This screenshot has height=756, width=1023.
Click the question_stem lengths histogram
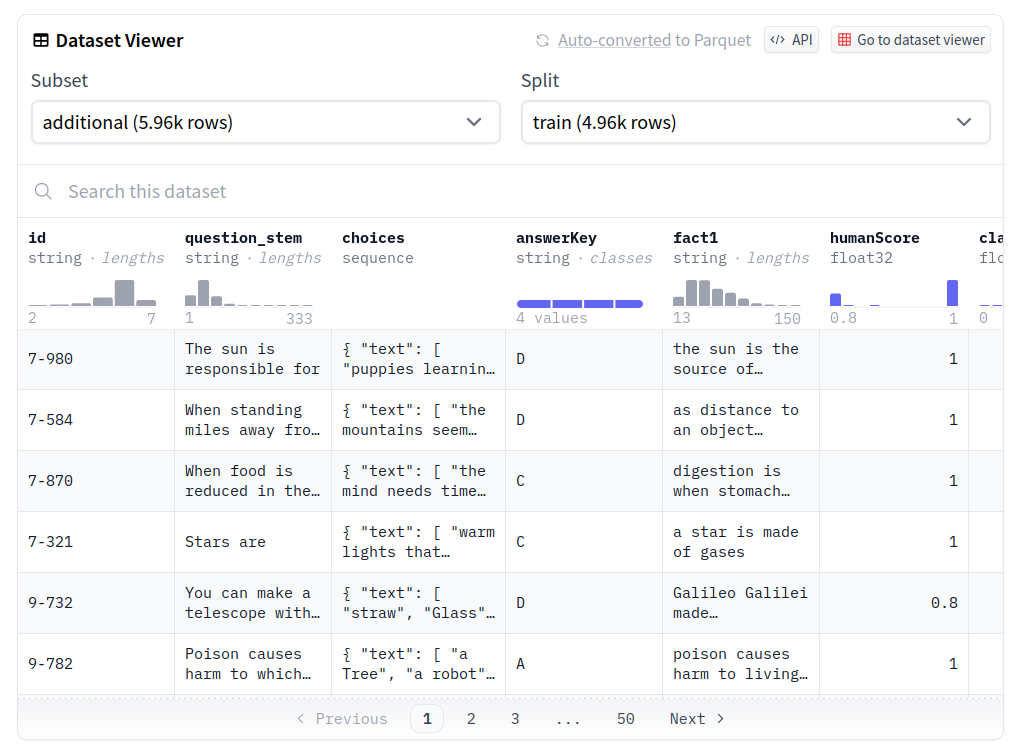click(x=248, y=293)
